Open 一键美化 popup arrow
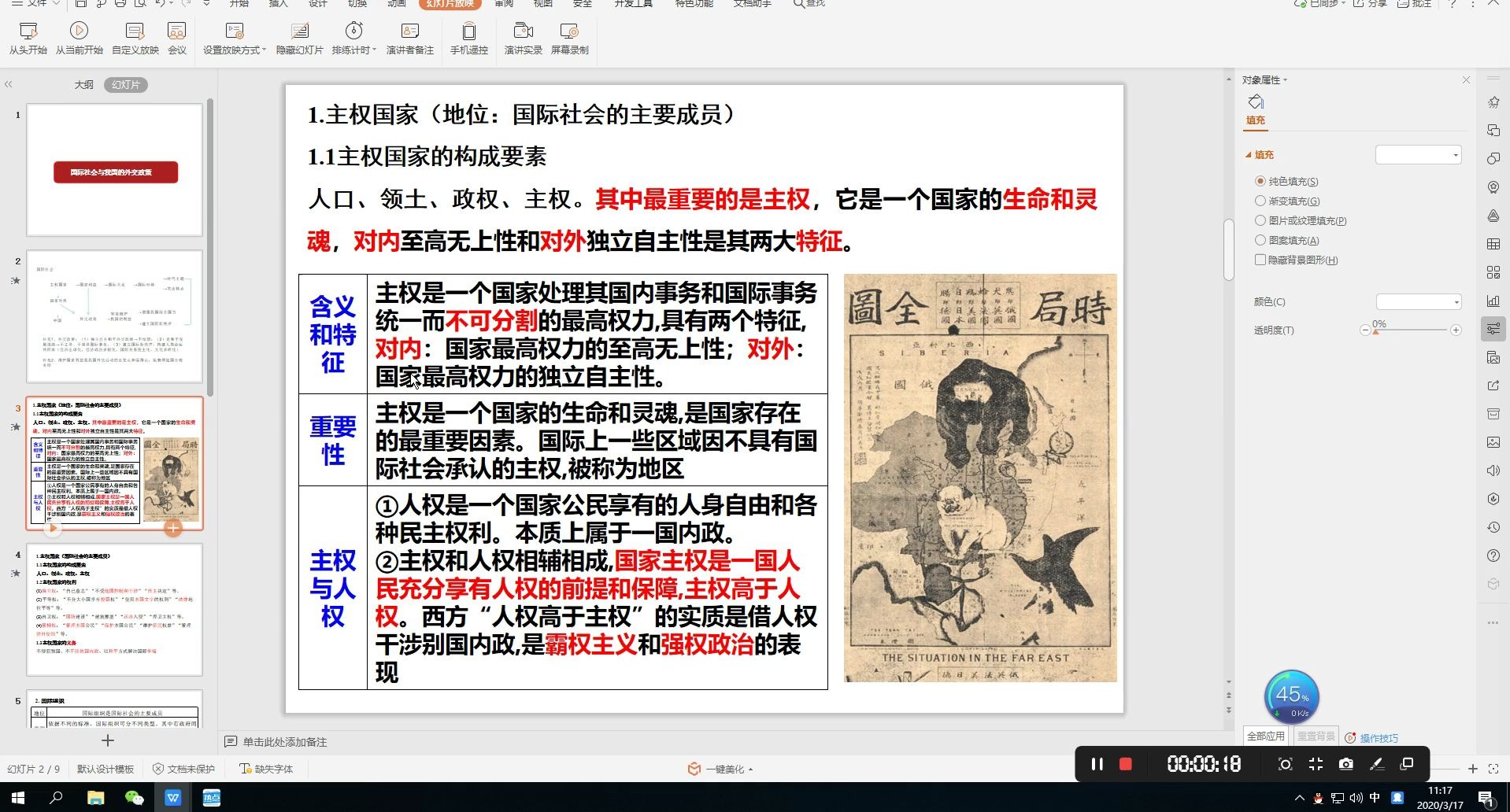 pos(750,770)
